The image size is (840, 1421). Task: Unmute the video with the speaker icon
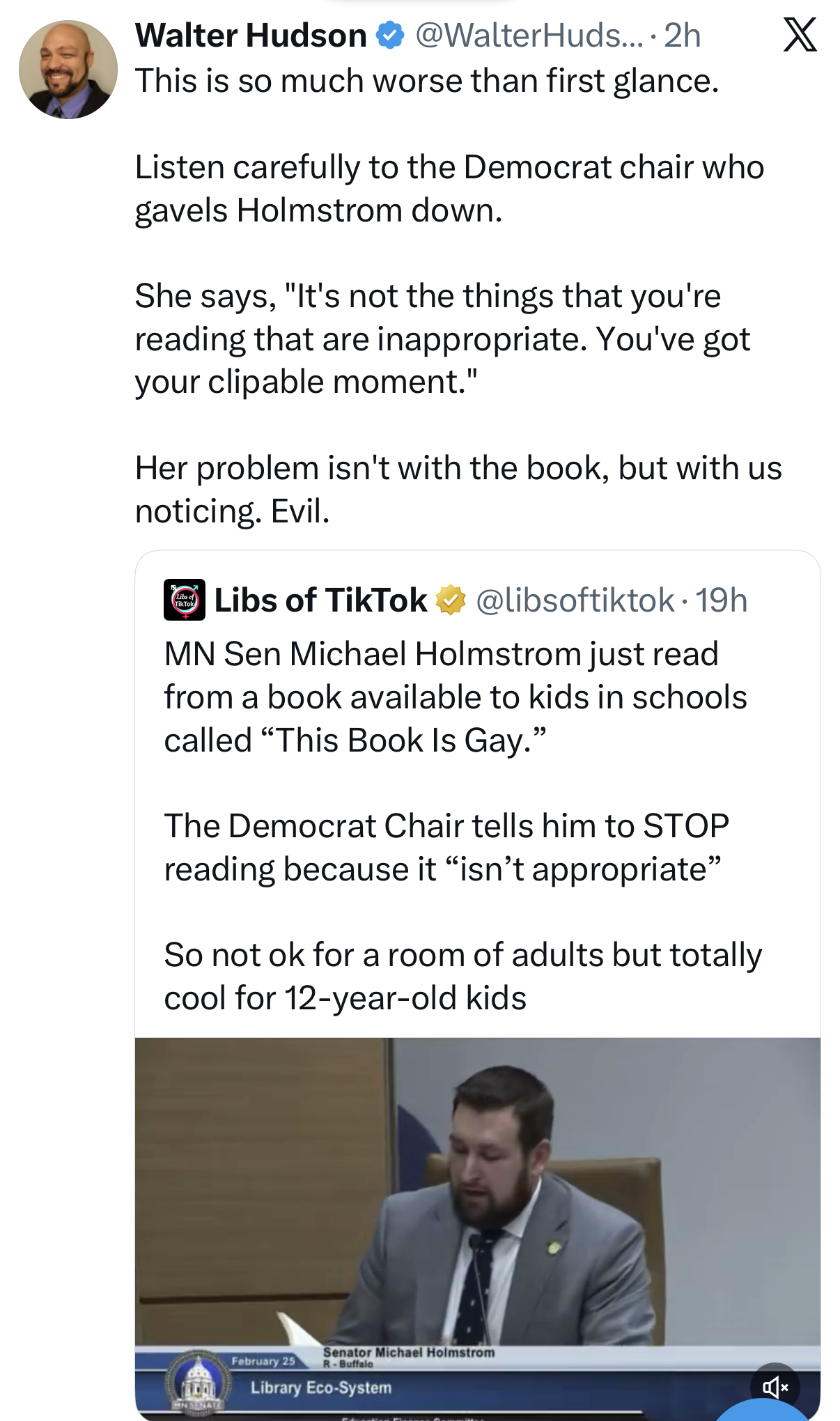click(775, 1388)
